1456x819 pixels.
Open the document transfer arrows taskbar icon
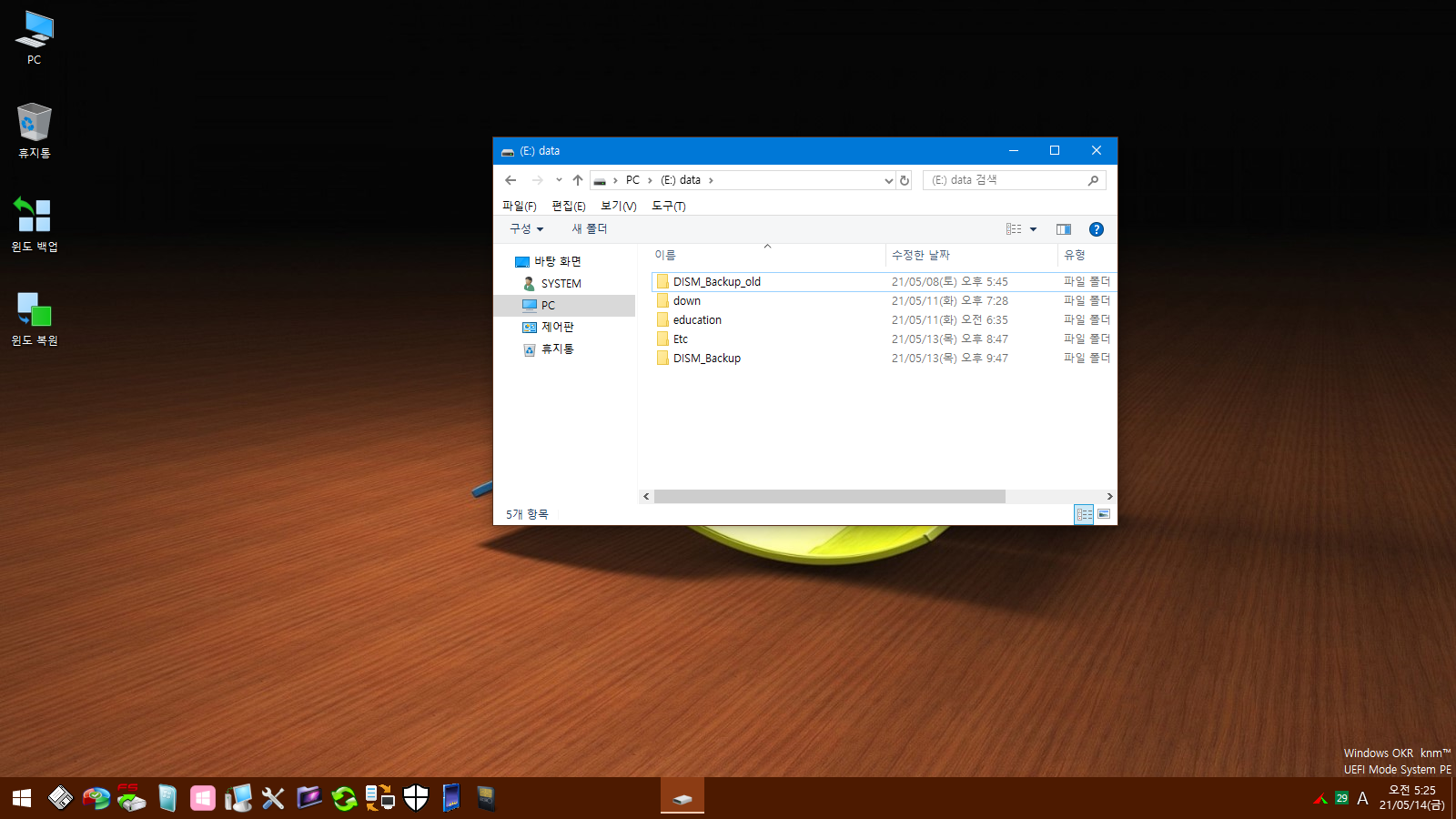[379, 798]
